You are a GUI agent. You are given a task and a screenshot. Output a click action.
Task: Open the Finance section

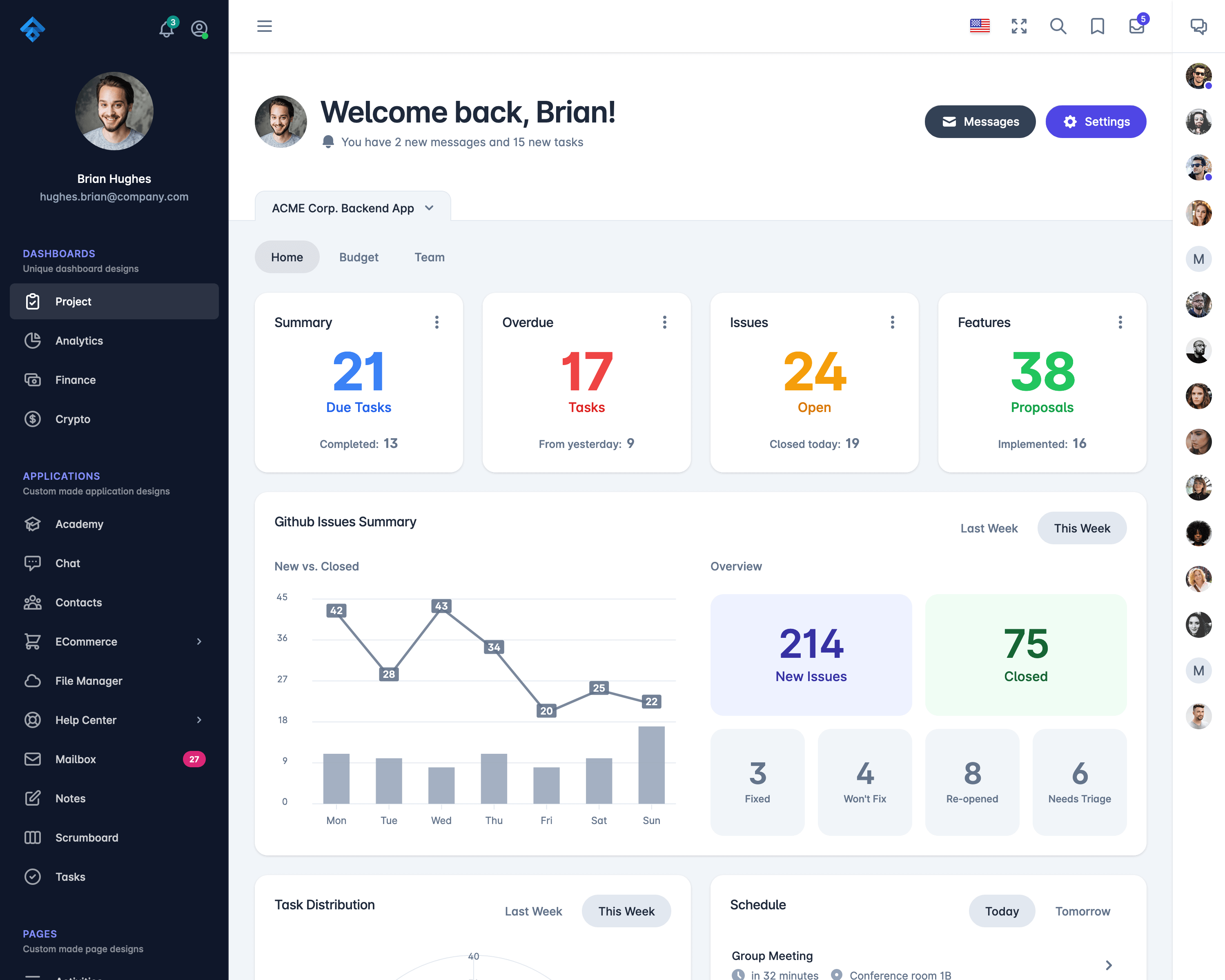75,380
